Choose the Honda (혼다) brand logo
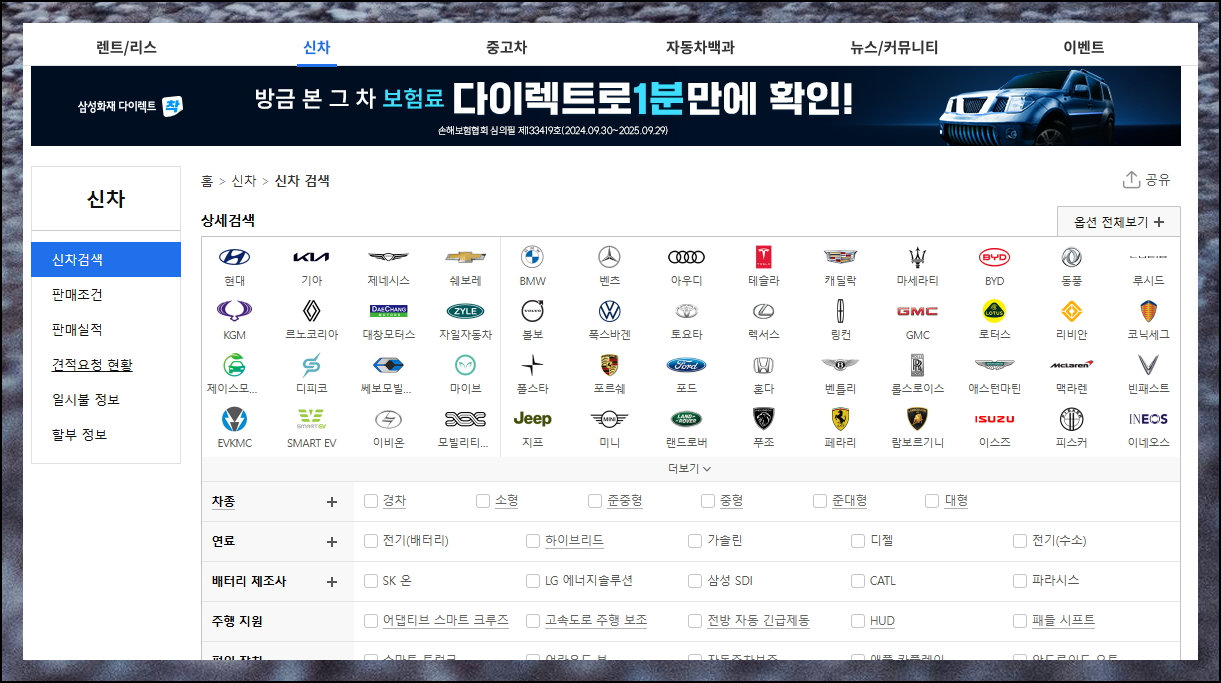The height and width of the screenshot is (683, 1221). 764,364
